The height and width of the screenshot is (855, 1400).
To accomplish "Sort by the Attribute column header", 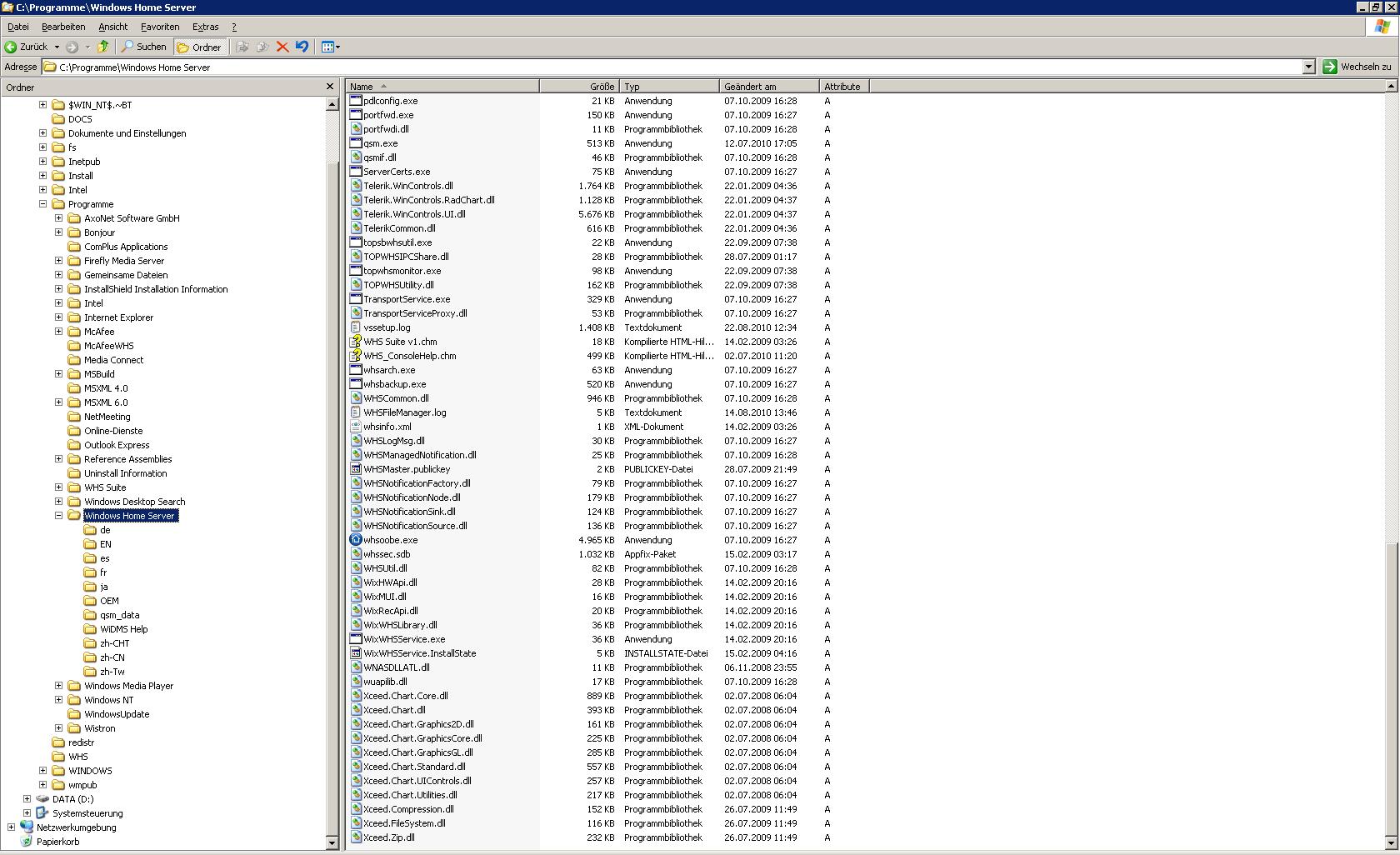I will pos(844,86).
